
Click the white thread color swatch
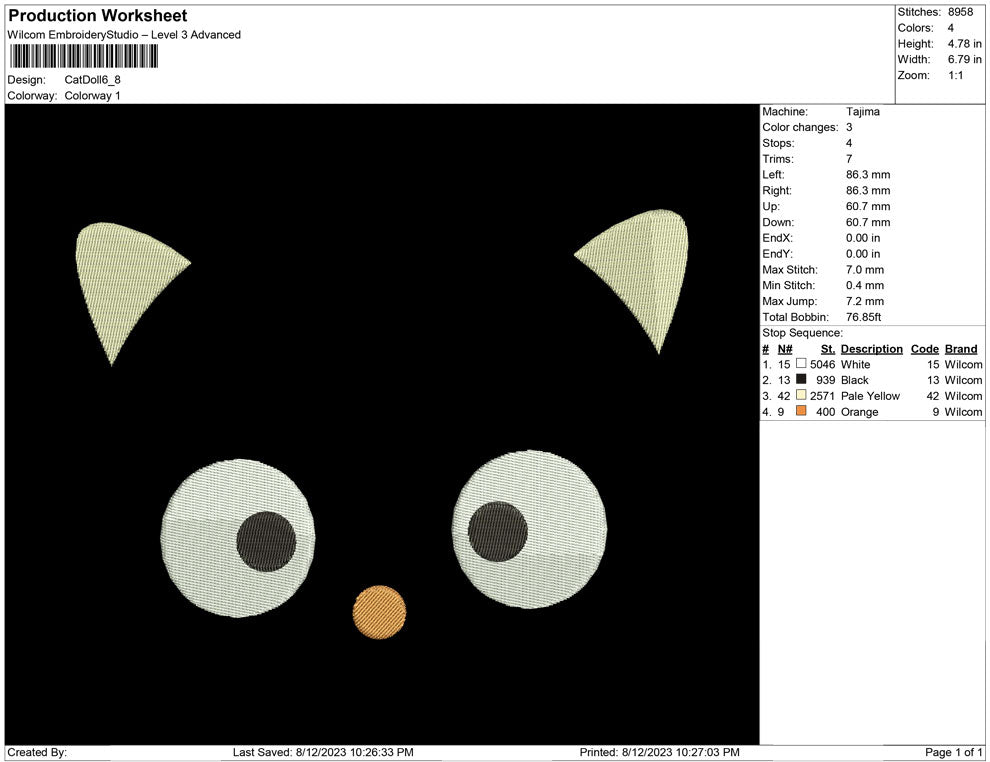pyautogui.click(x=801, y=364)
